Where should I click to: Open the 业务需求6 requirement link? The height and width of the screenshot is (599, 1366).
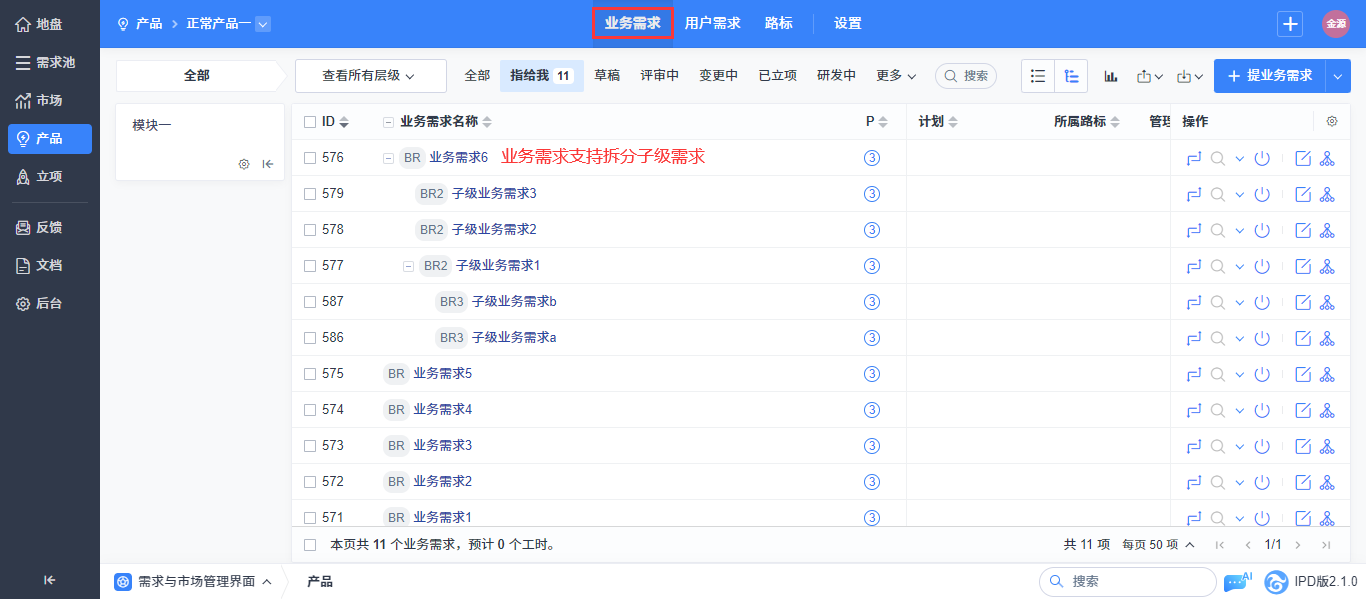click(459, 158)
